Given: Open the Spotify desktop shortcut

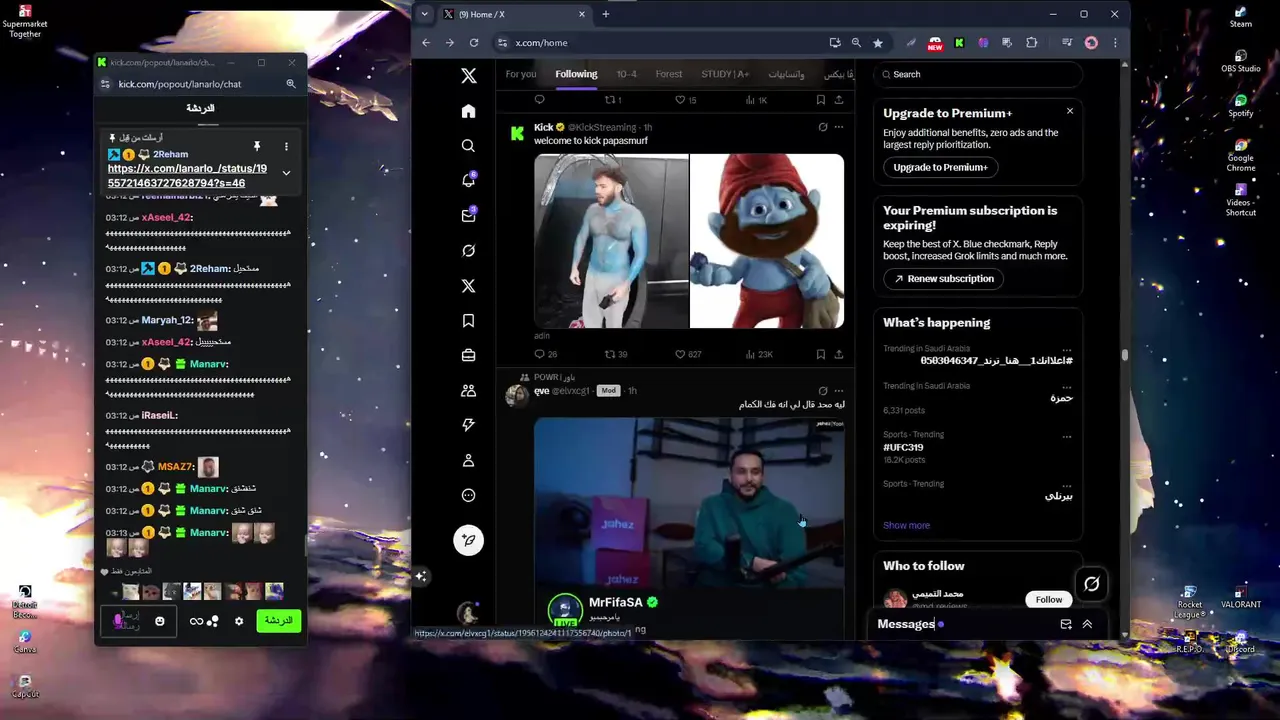Looking at the screenshot, I should [x=1240, y=106].
